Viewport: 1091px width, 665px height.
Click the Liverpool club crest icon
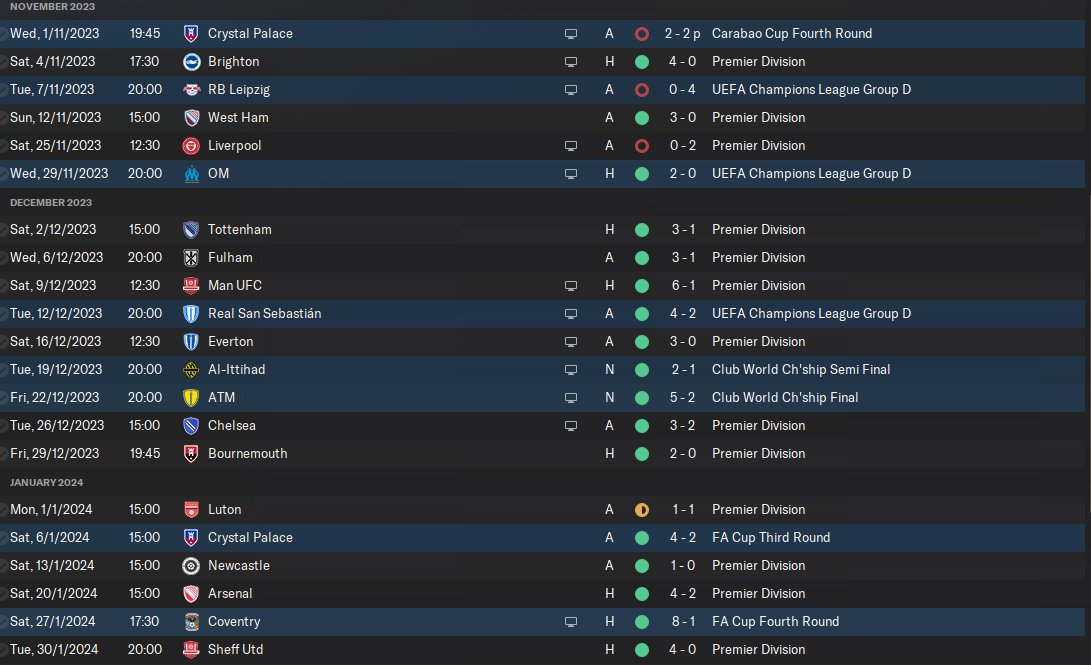click(x=192, y=145)
